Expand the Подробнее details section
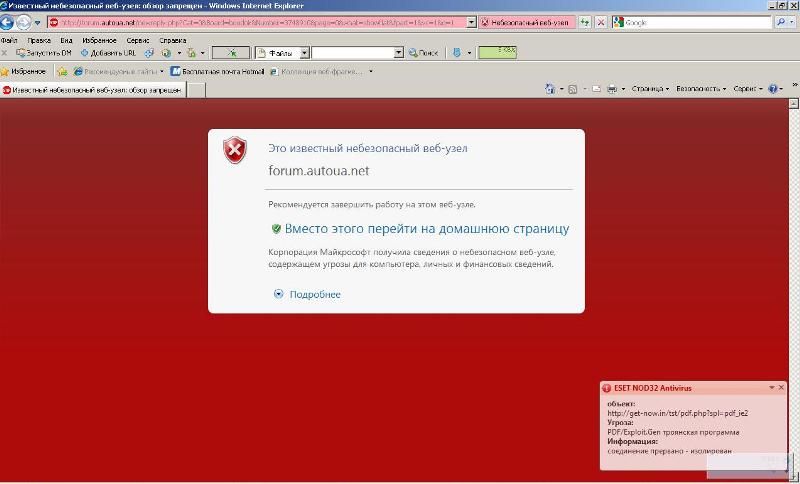 click(x=307, y=294)
